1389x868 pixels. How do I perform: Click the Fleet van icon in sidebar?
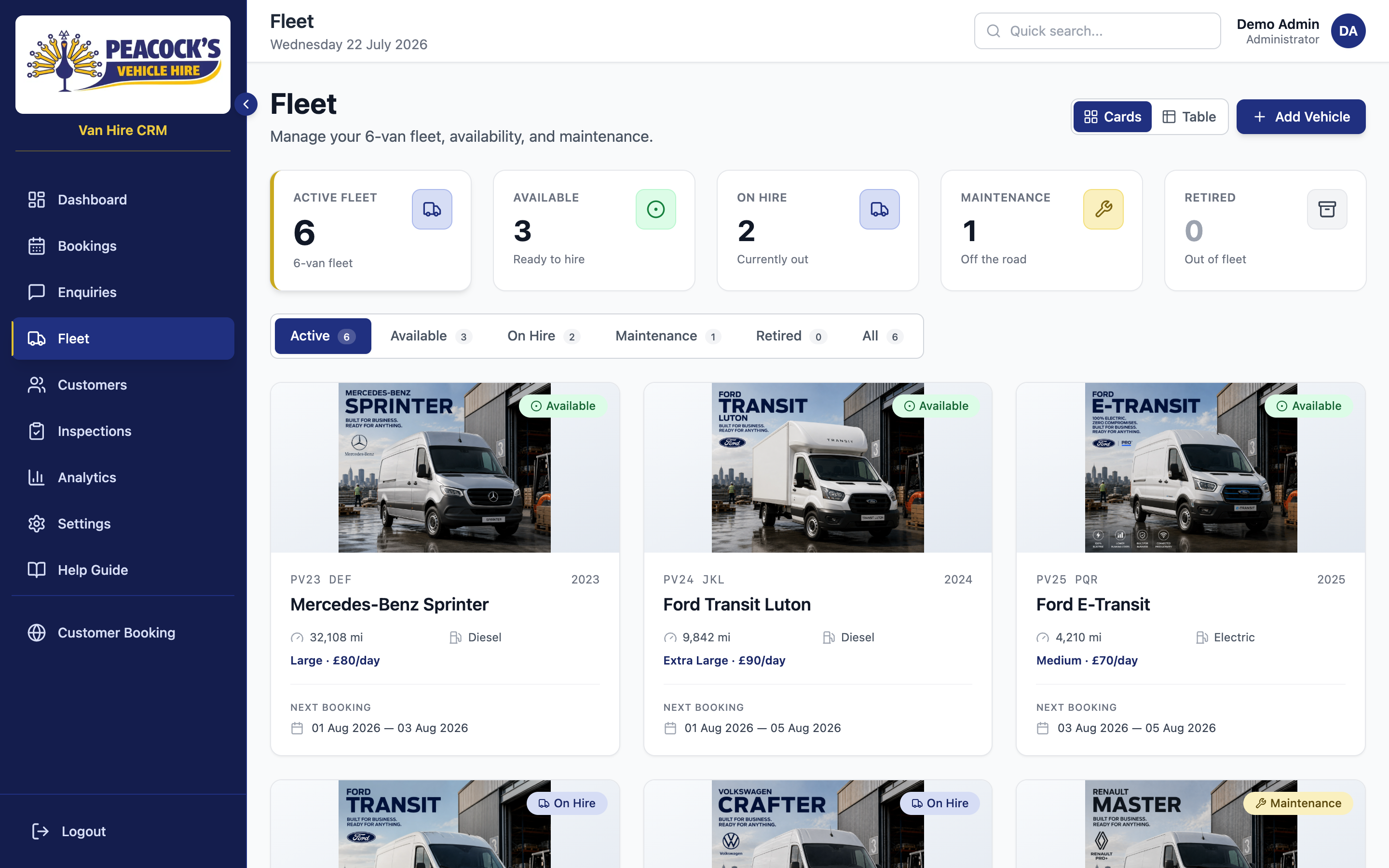[36, 339]
